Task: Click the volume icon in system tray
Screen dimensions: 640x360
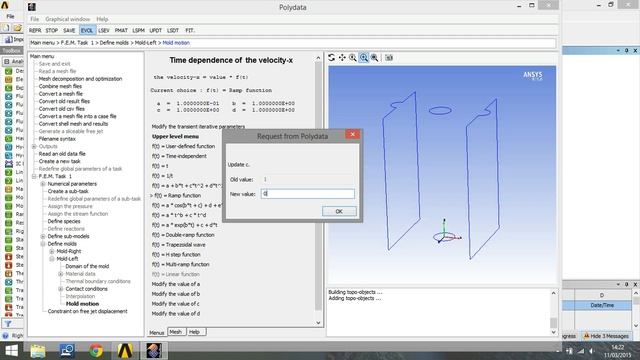Action: [x=591, y=351]
